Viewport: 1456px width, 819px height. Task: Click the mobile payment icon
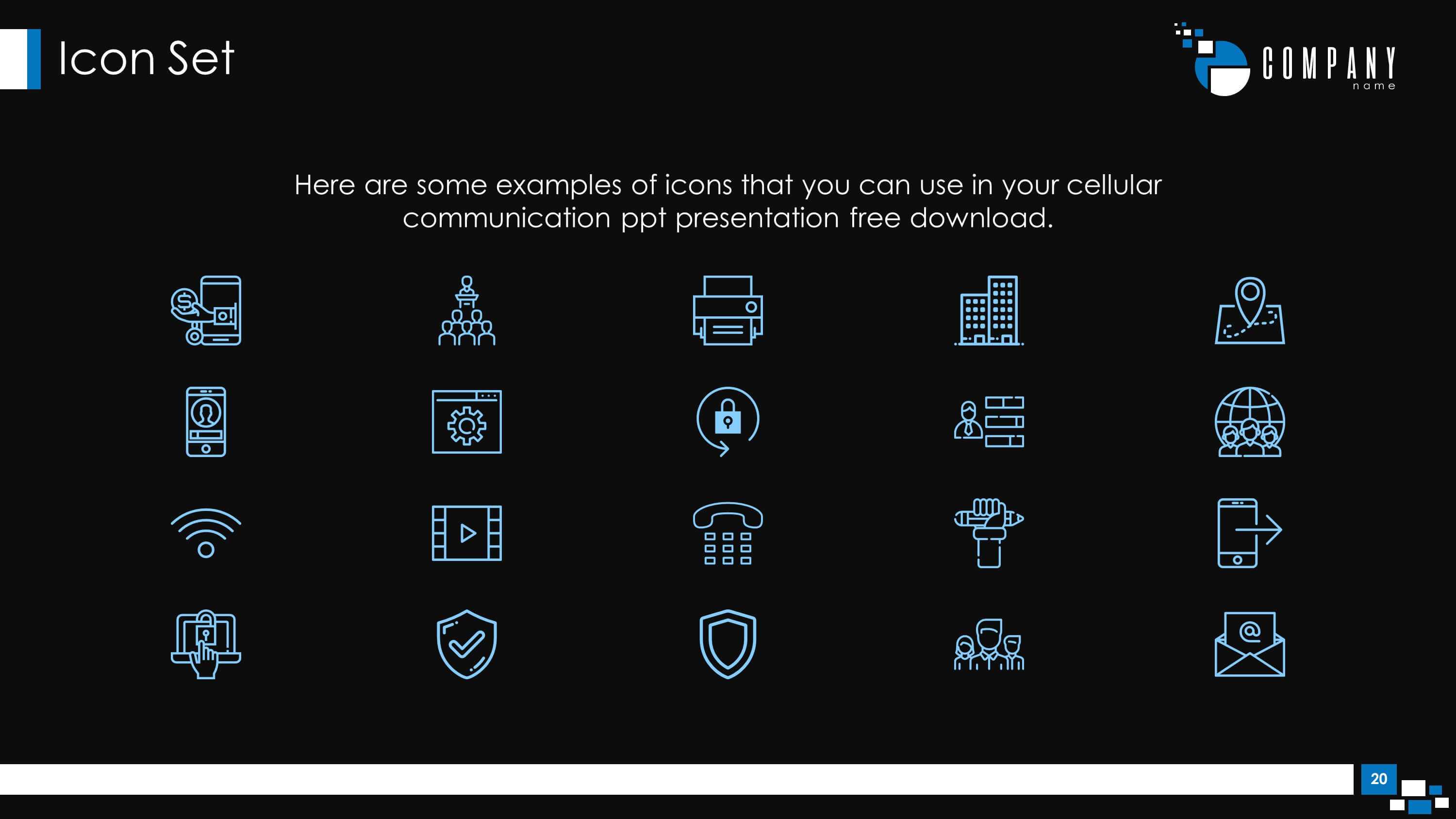(206, 311)
